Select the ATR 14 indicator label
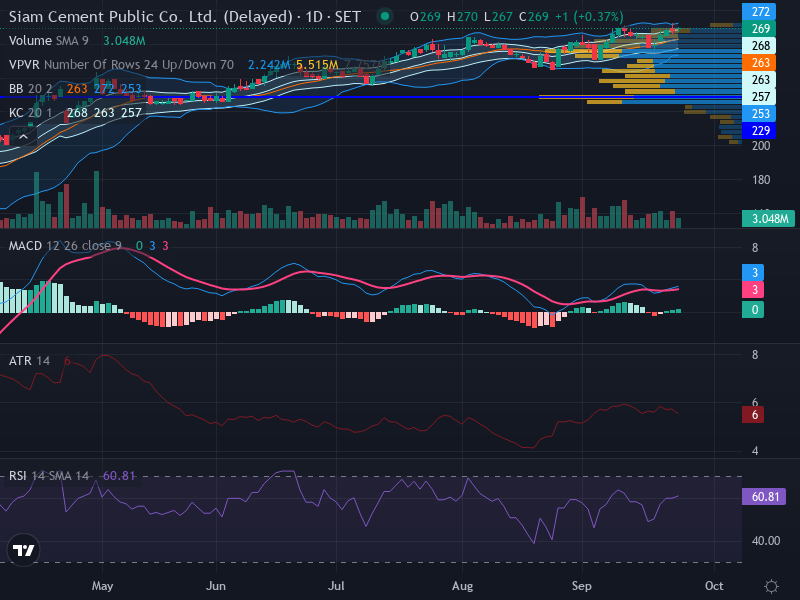Viewport: 800px width, 600px height. 29,361
